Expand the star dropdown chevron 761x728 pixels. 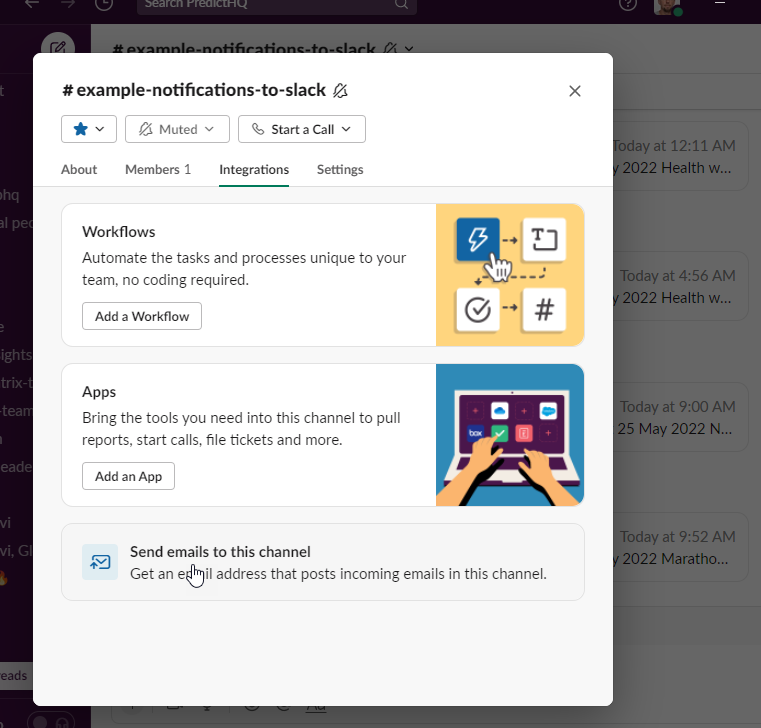(100, 129)
